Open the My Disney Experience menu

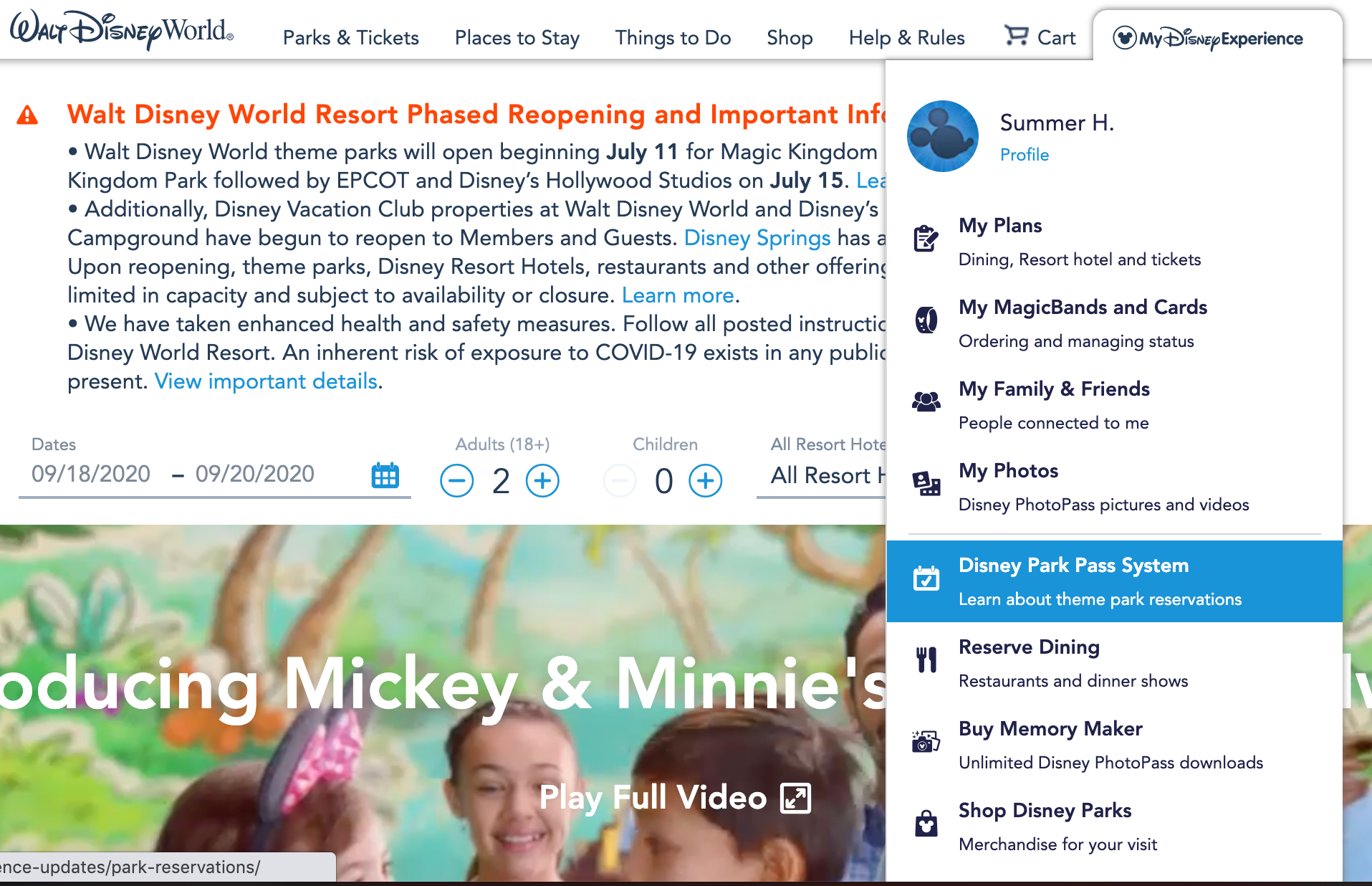1207,38
